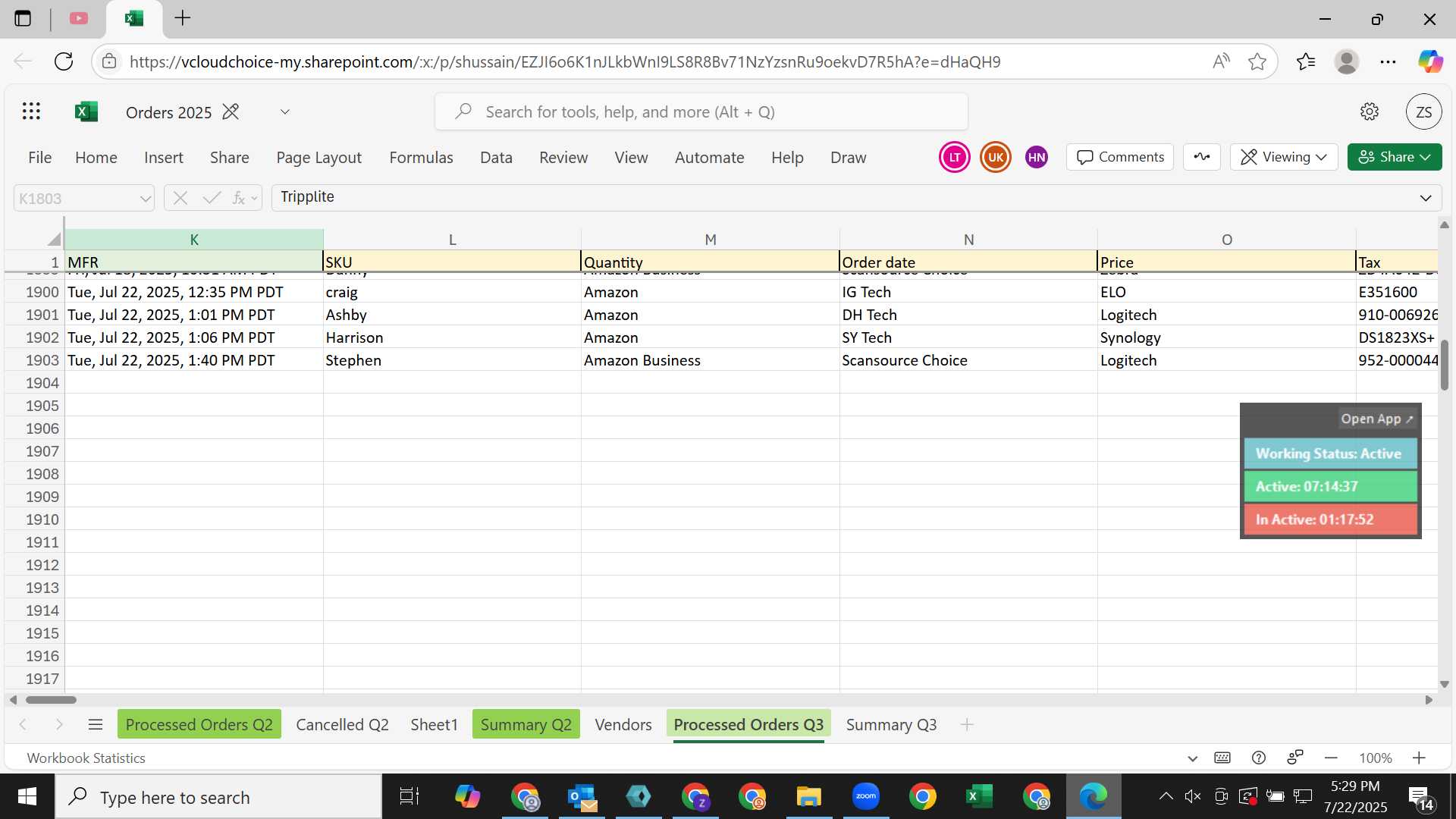Open the Formulas ribbon tab

(x=421, y=157)
